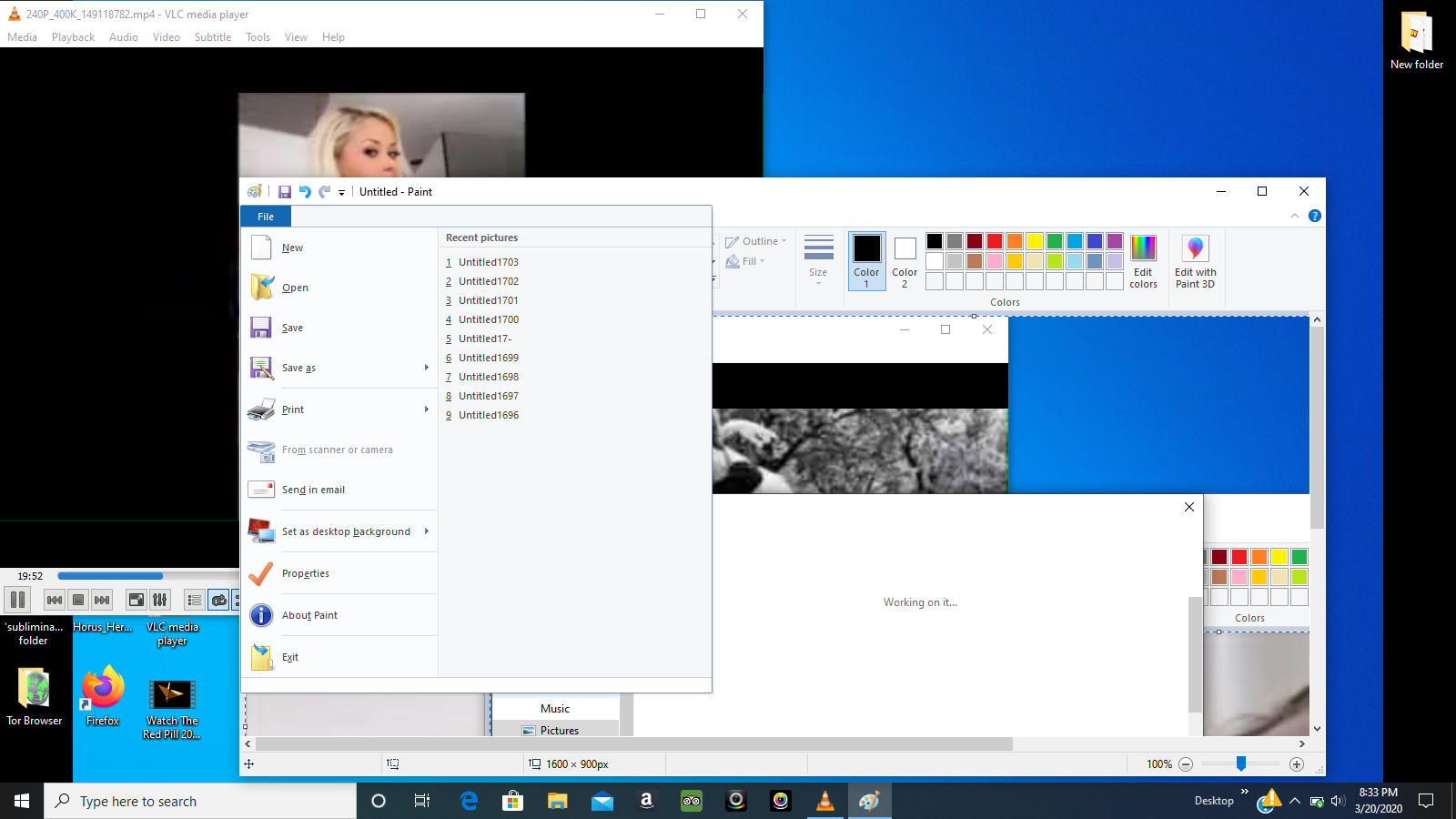Screen dimensions: 1456x819
Task: Click Save icon in Paint quick access toolbar
Action: tap(285, 192)
